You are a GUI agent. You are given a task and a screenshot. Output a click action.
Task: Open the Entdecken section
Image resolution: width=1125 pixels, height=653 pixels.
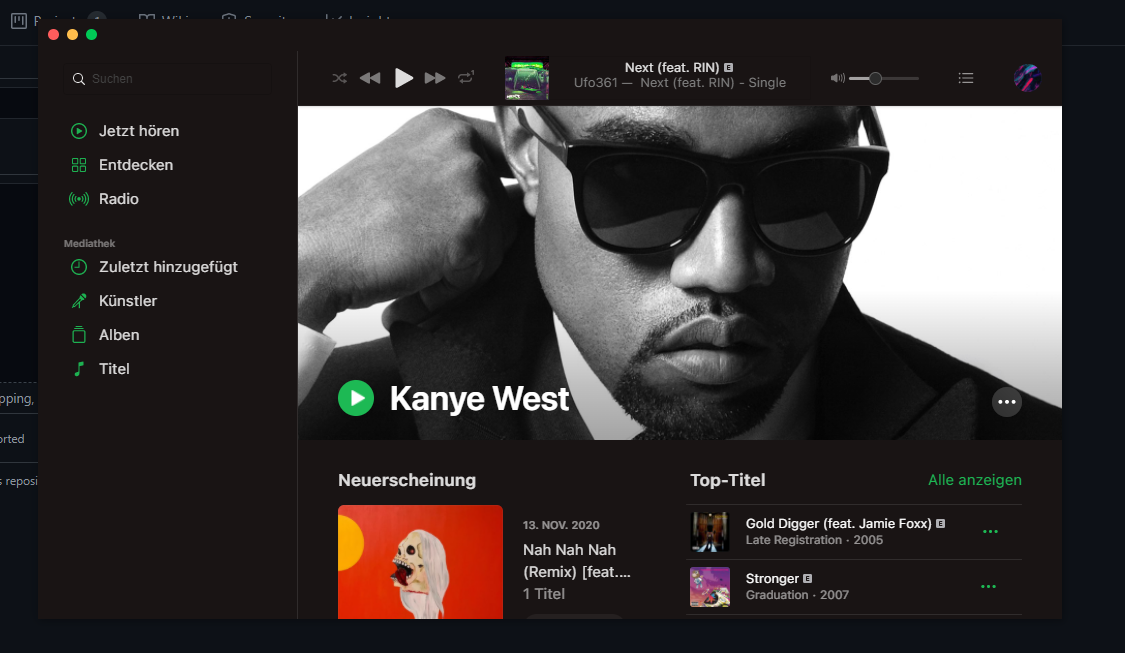135,164
